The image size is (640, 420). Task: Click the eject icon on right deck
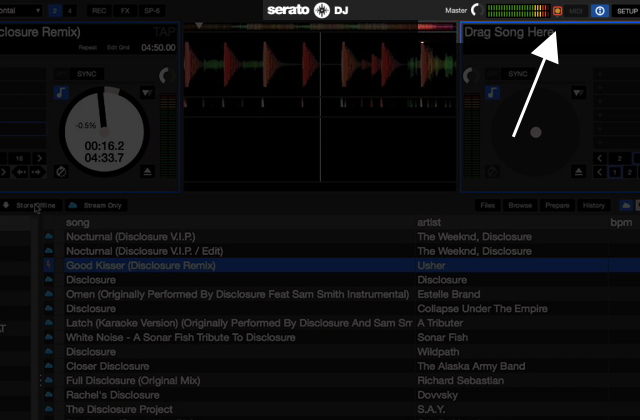point(578,172)
